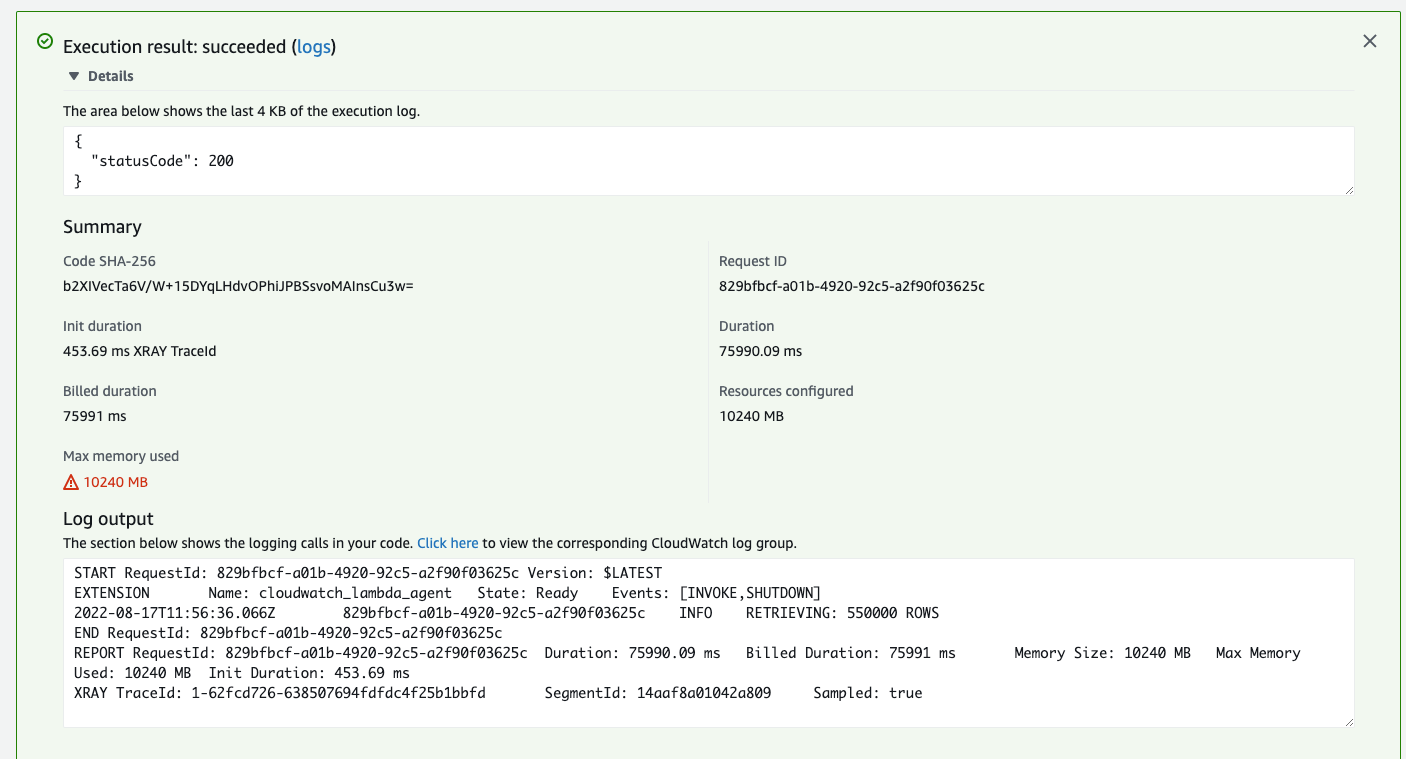Image resolution: width=1406 pixels, height=759 pixels.
Task: Click the SegmentId 14aaf8a01042a809 value
Action: coord(704,693)
